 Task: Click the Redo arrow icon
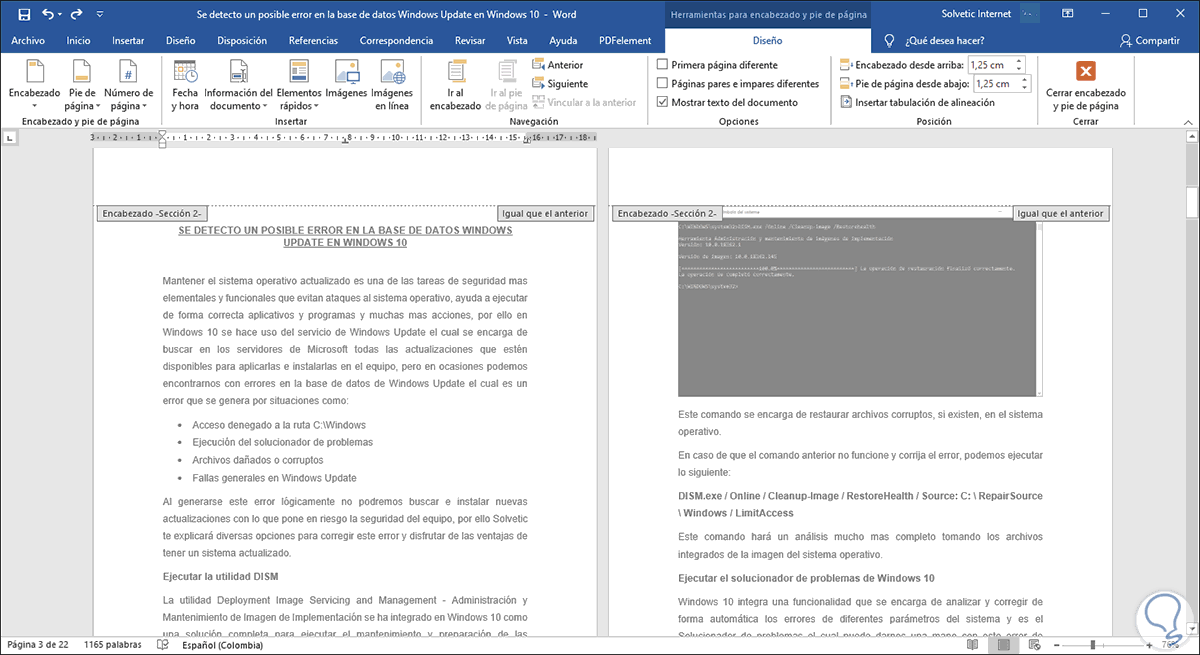(78, 15)
